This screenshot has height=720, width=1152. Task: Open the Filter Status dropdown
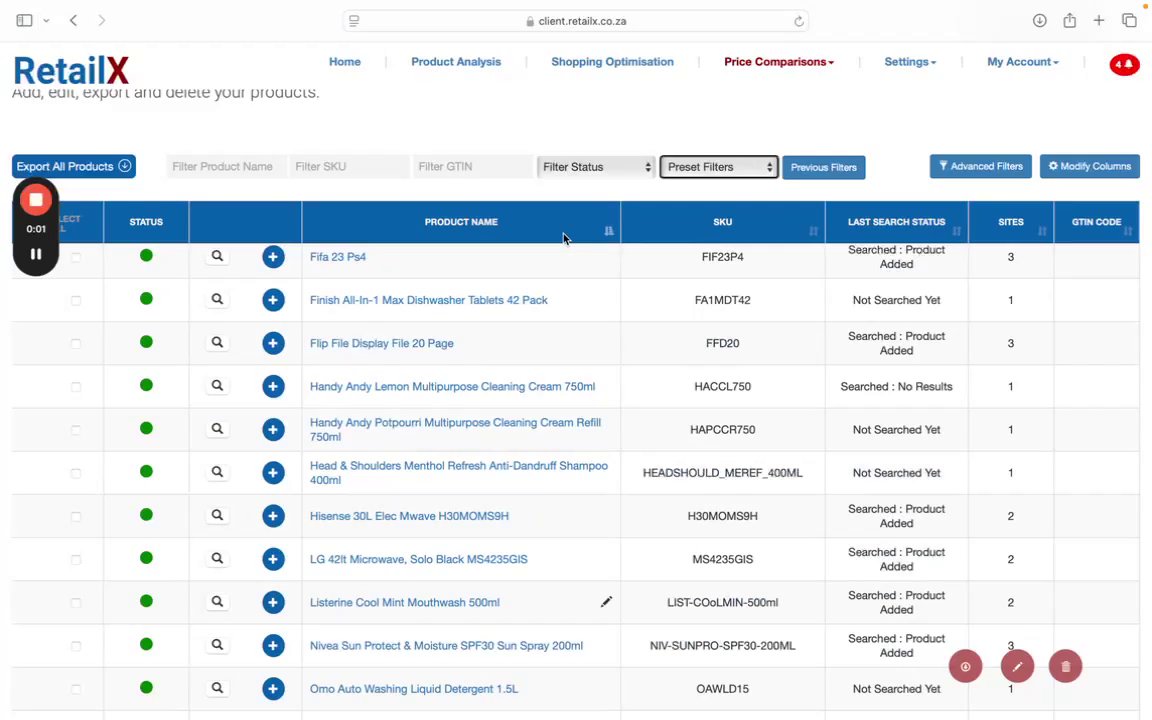596,167
